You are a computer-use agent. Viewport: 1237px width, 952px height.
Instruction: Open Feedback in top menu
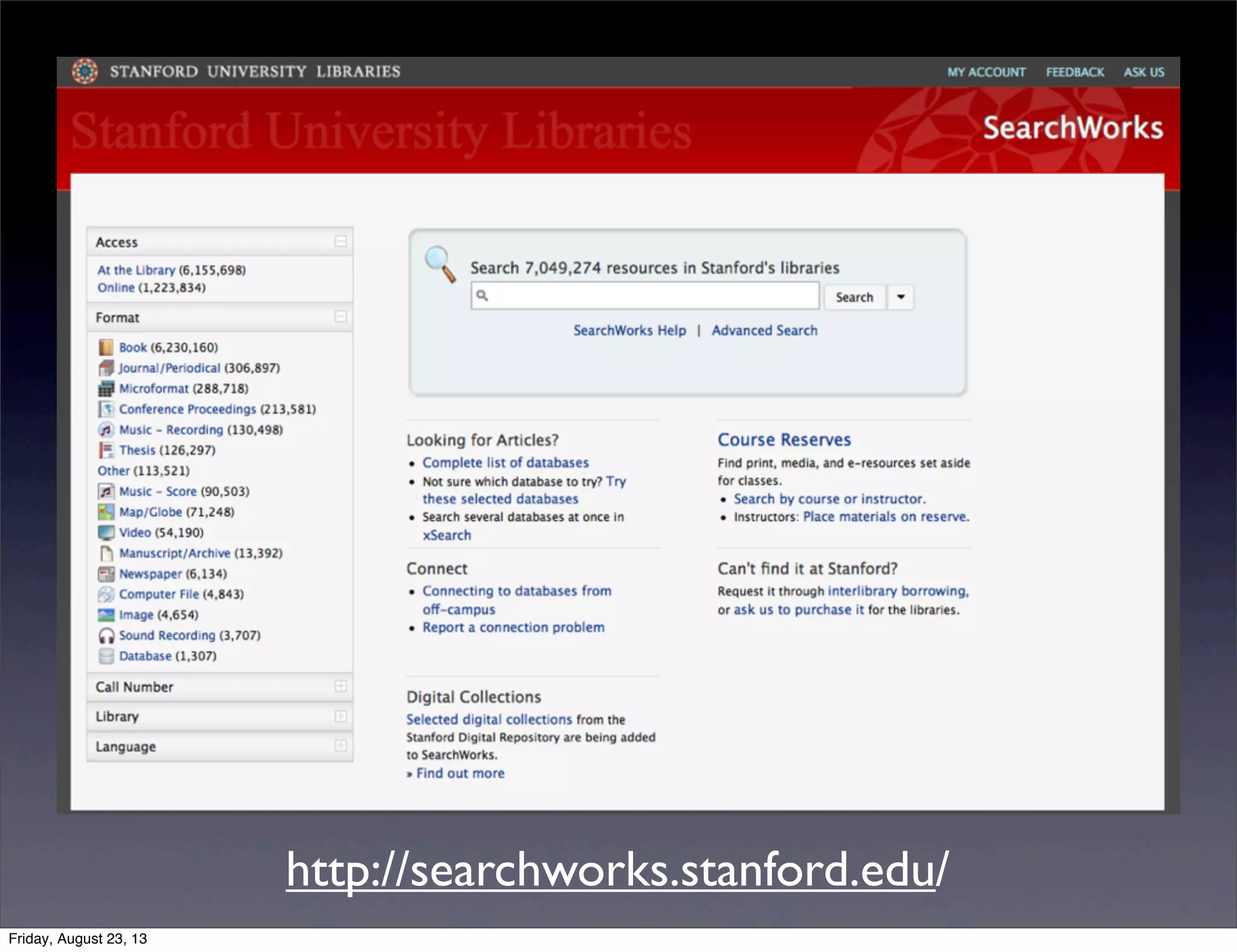(1075, 72)
